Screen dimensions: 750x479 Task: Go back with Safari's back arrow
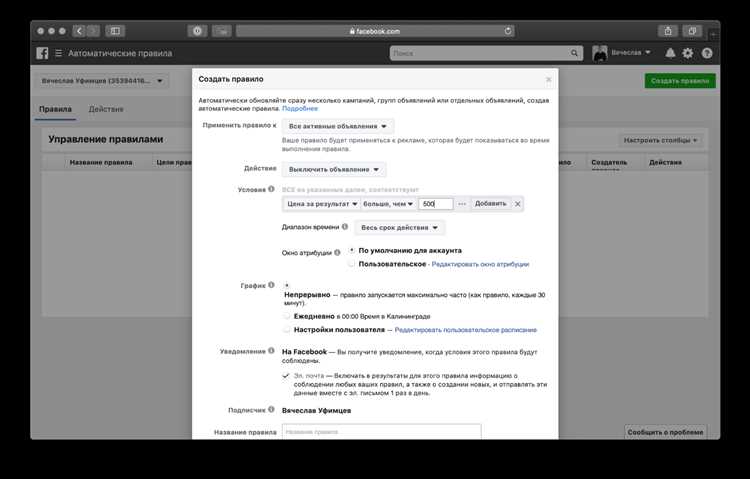click(x=79, y=31)
